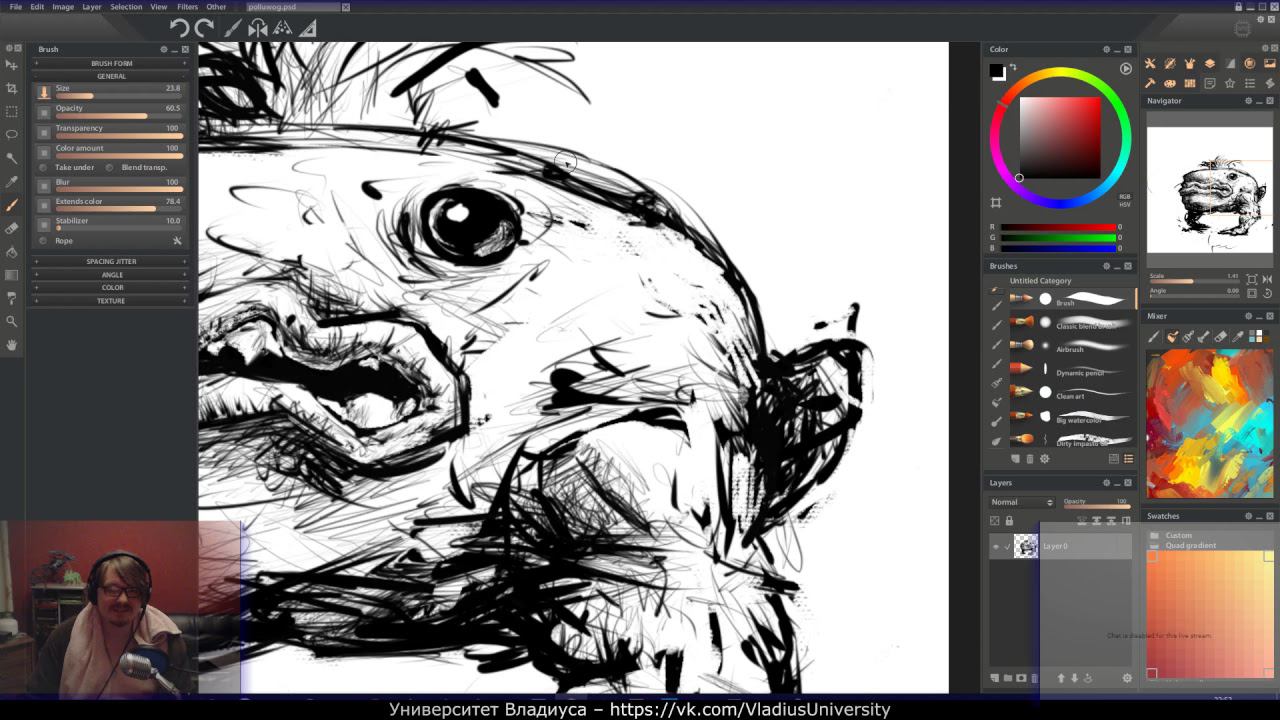Screen dimensions: 1280x720
Task: Select the Move tool in the left toolbar
Action: 12,65
